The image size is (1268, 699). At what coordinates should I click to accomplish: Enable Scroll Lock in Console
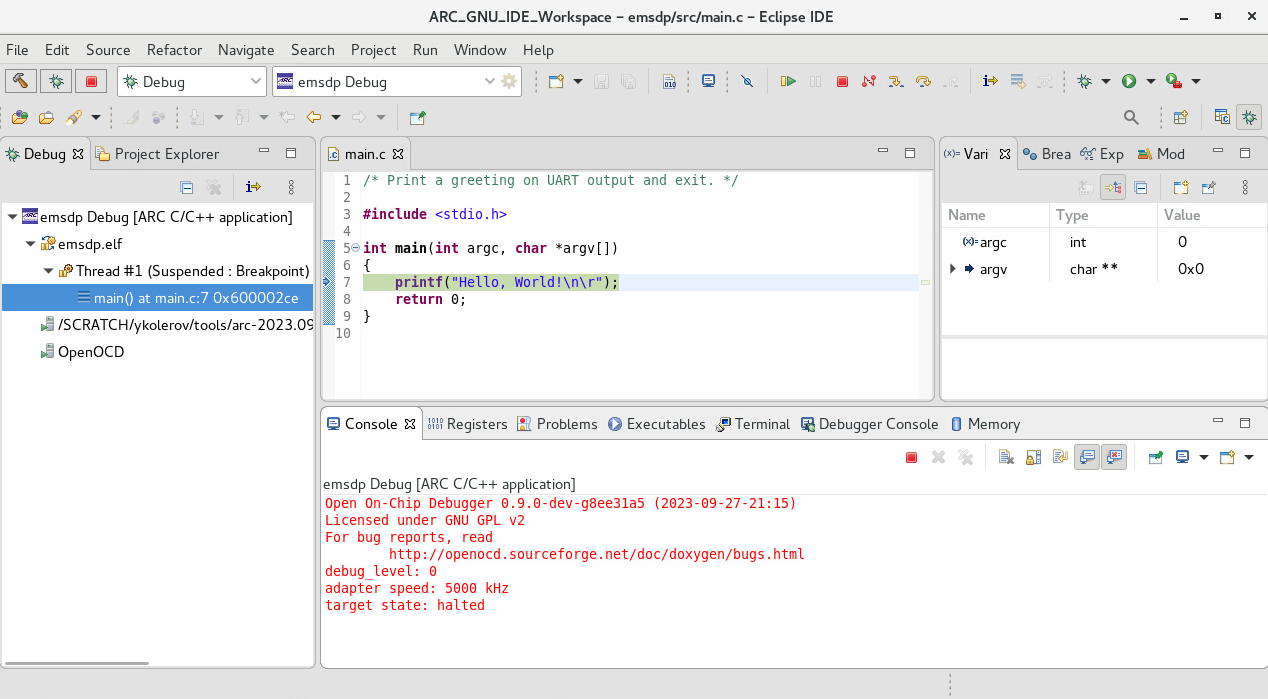click(x=1032, y=457)
